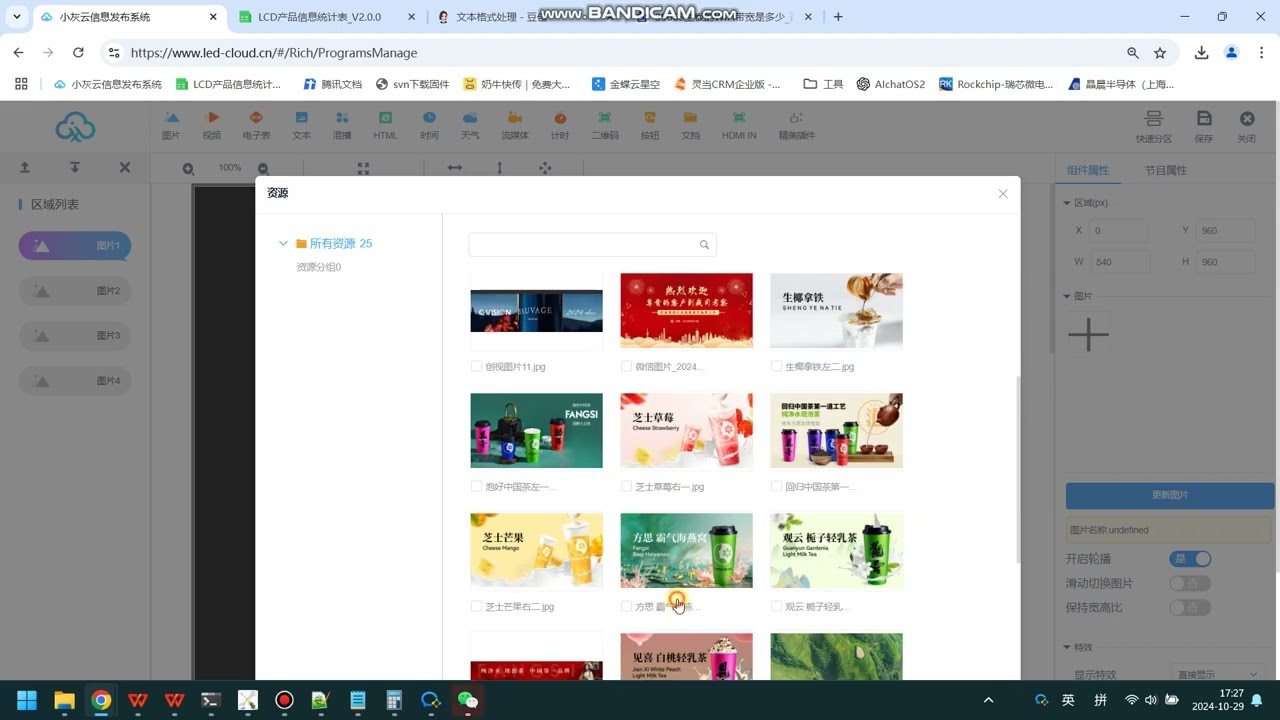
Task: Add a 流媒体 streaming media component
Action: (515, 126)
